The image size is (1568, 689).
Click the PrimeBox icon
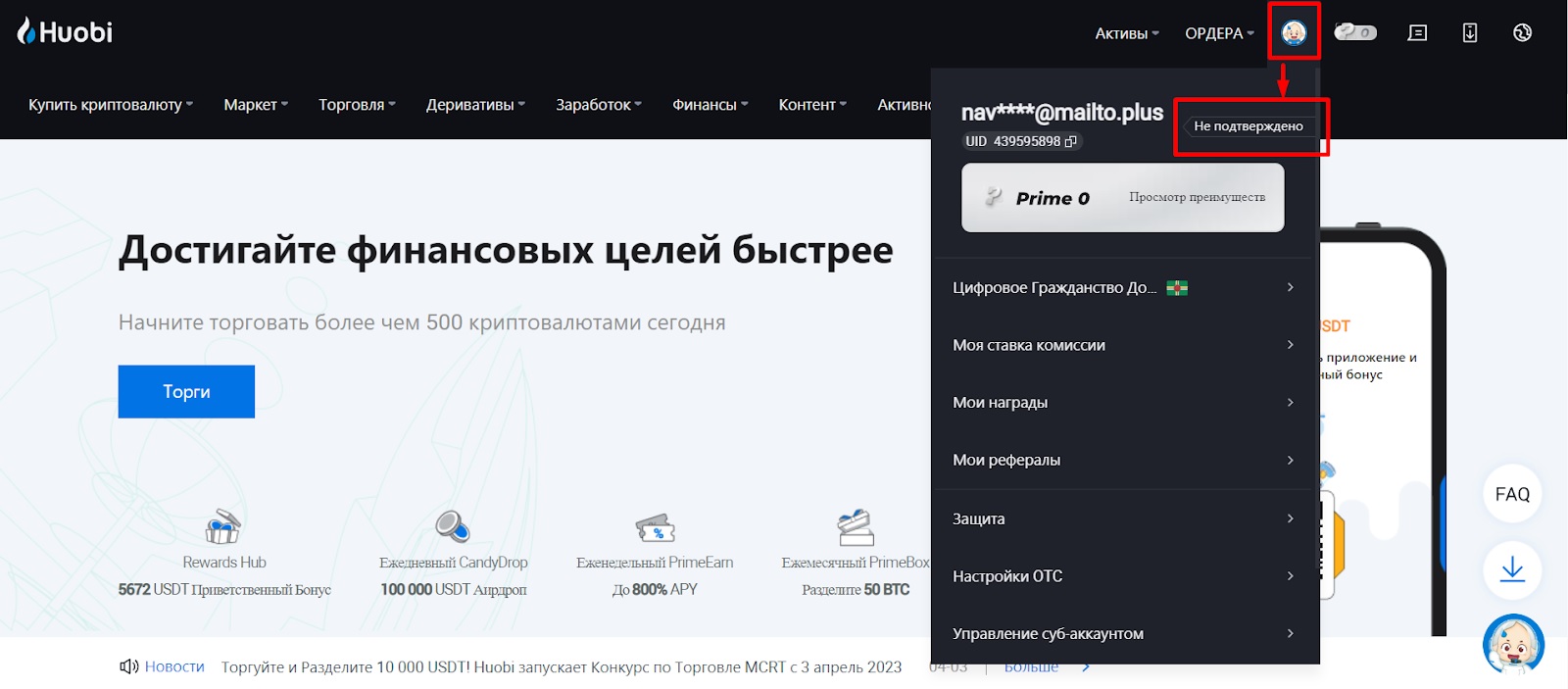click(x=856, y=527)
